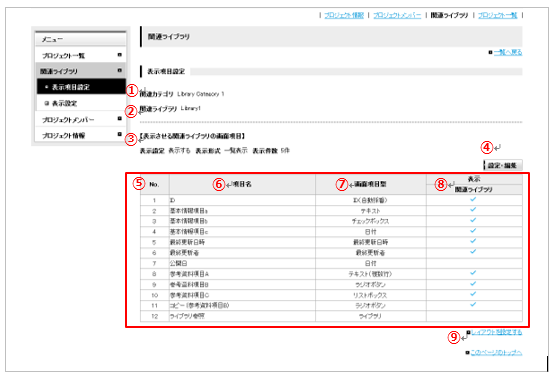The image size is (549, 378).
Task: Jump to このページのトップへ link
Action: pos(496,352)
